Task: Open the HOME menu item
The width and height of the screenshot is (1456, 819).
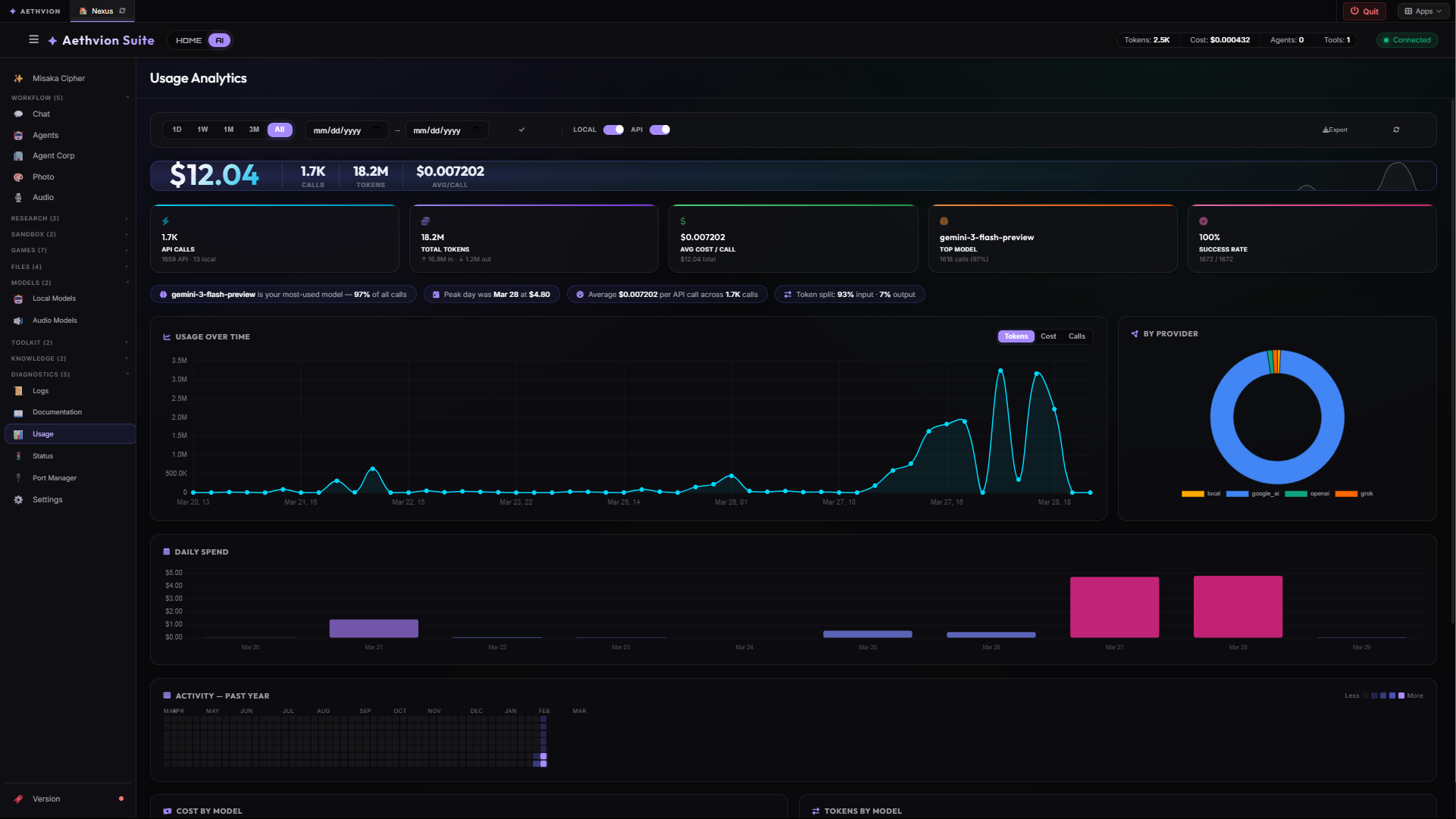Action: pos(189,40)
